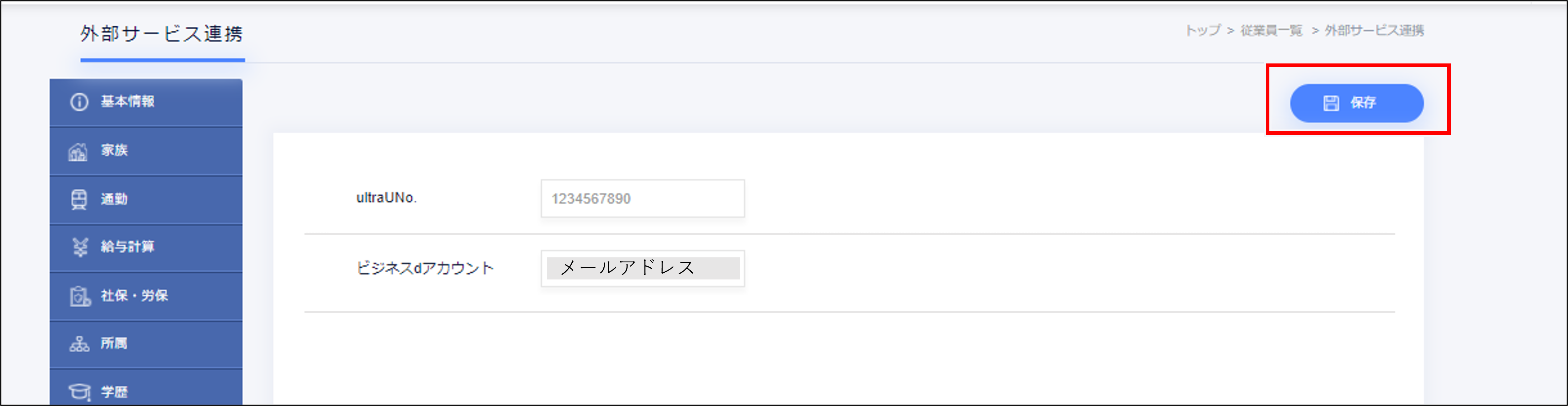
Task: Click the house icon beside 家族
Action: point(78,151)
